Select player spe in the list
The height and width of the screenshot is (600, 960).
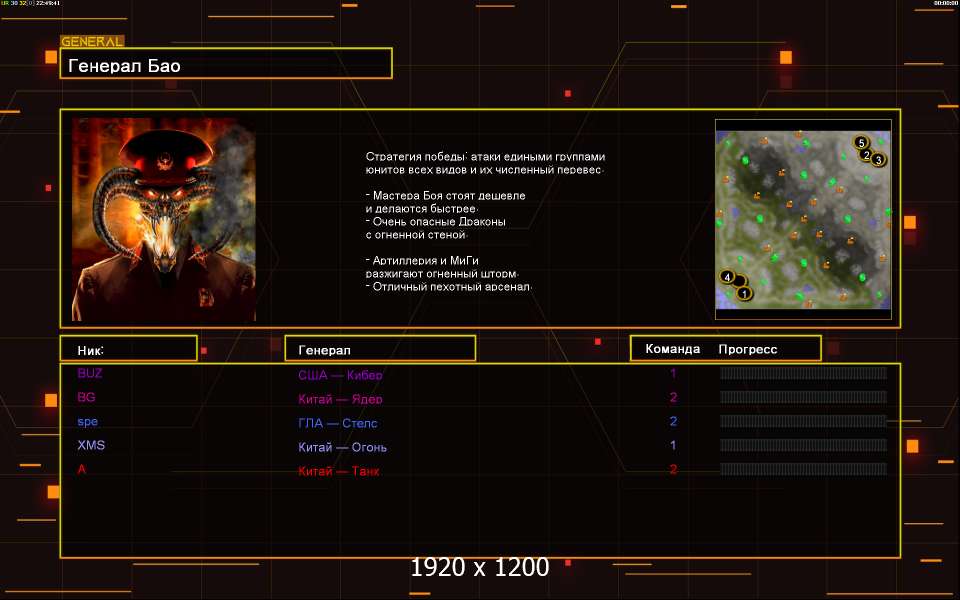click(88, 422)
